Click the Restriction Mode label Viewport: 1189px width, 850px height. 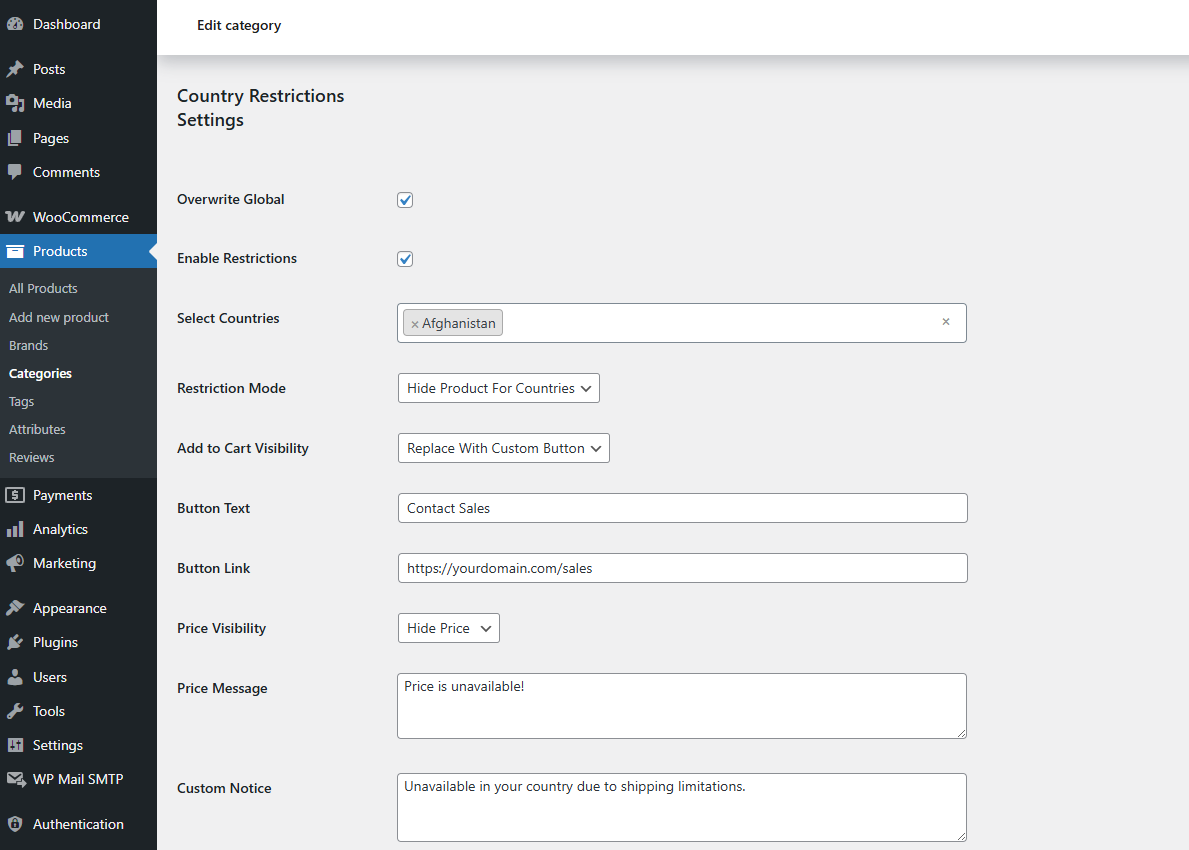click(231, 388)
